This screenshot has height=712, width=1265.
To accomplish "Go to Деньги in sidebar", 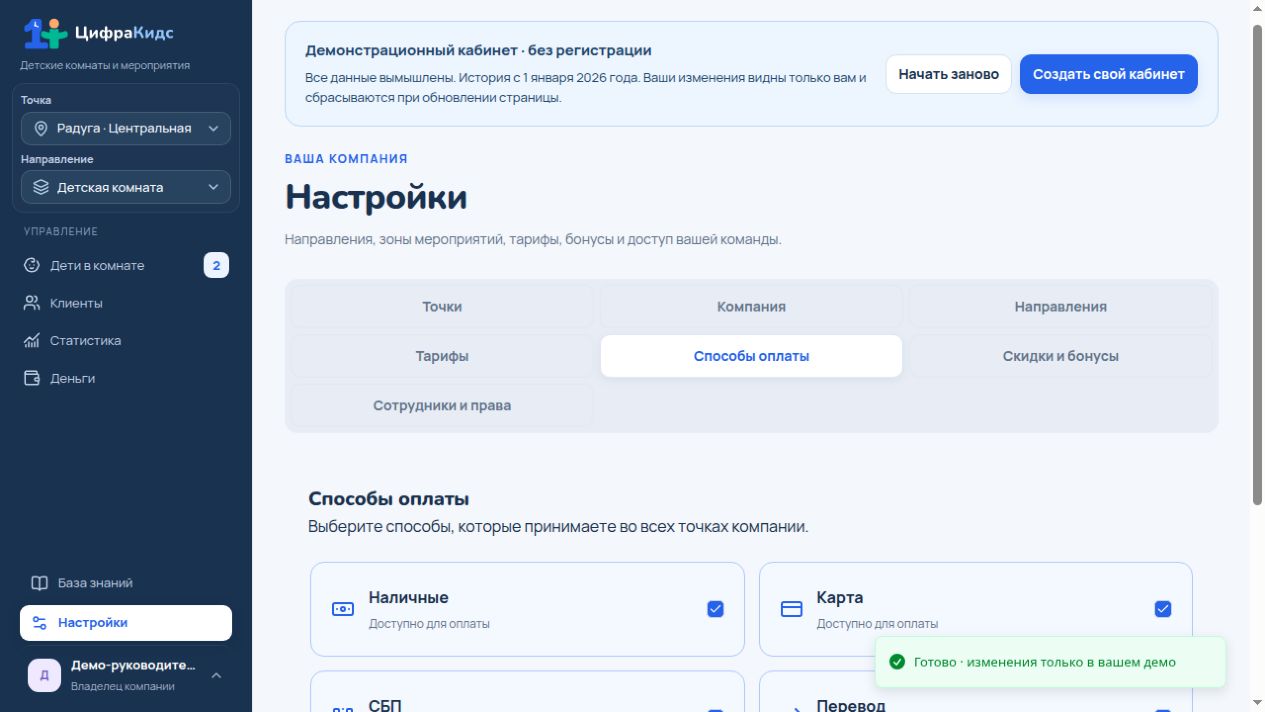I will [x=126, y=378].
